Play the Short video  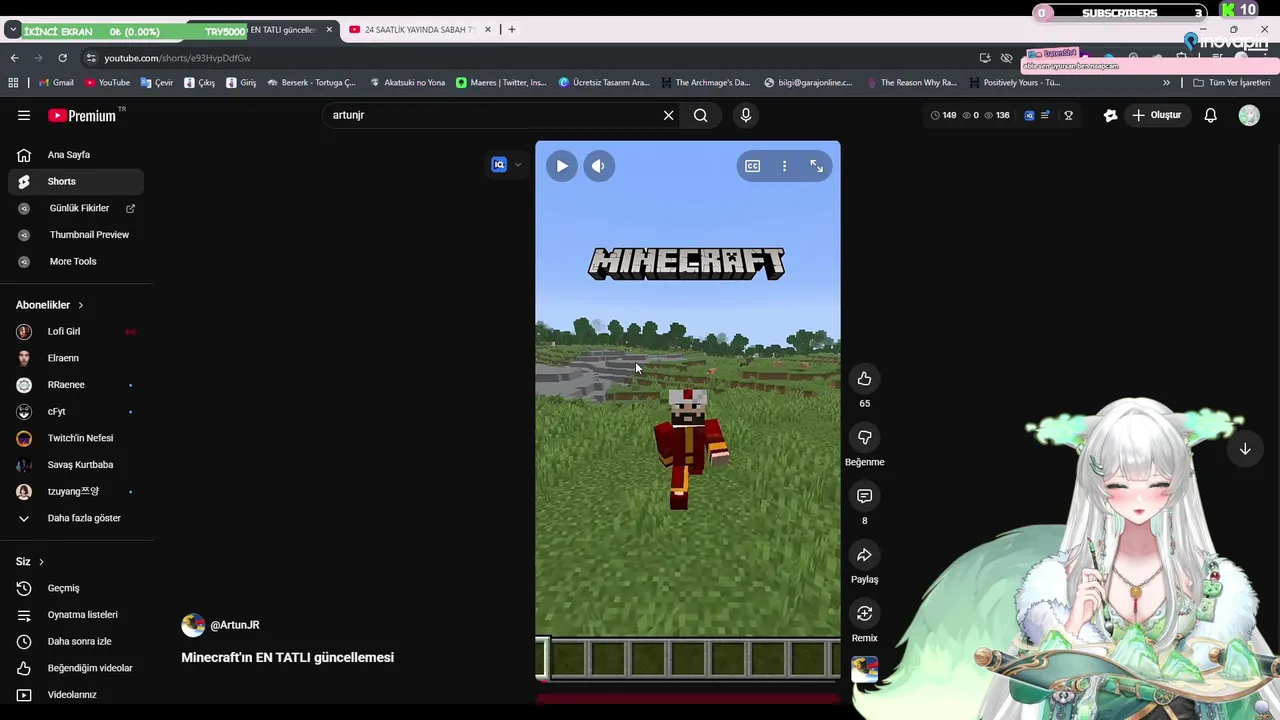coord(562,166)
